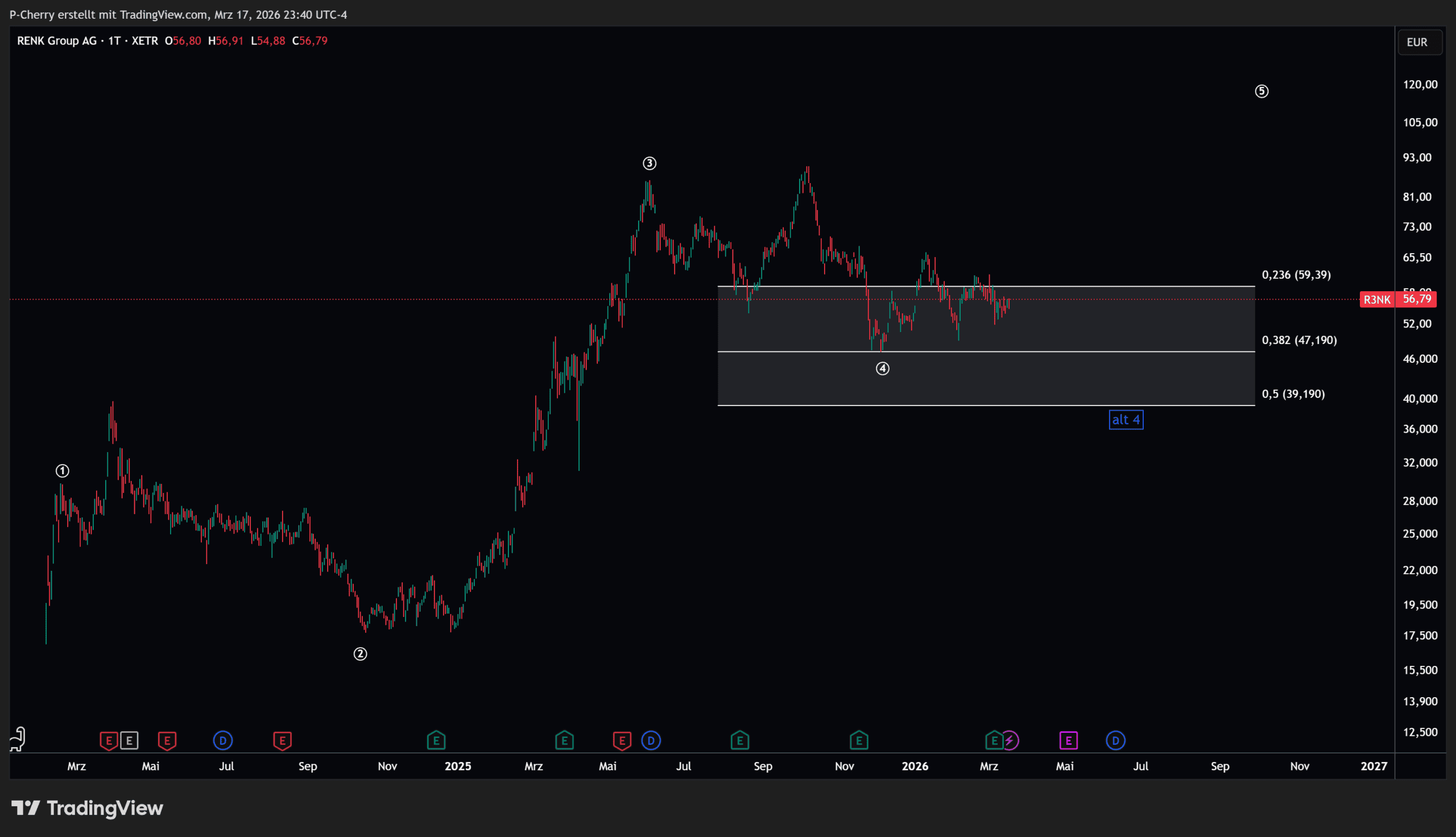Select the blue 'alt 4' text label
The image size is (1456, 837).
1126,420
